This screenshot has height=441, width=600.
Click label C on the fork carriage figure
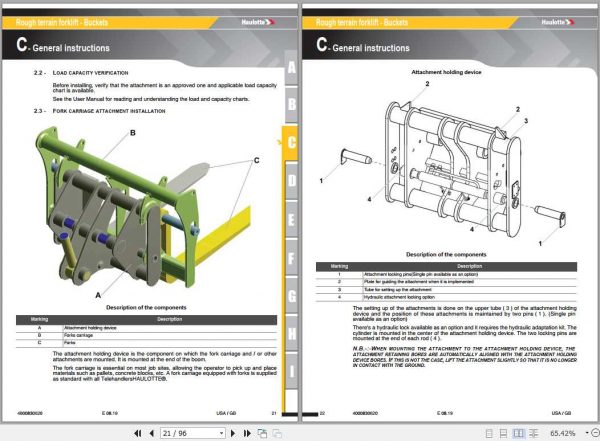[256, 160]
